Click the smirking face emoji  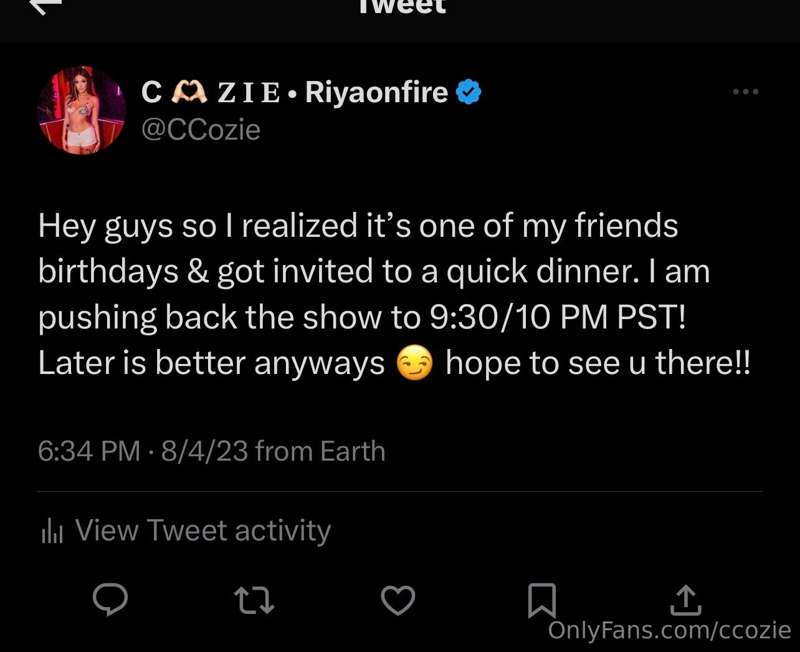pyautogui.click(x=415, y=363)
